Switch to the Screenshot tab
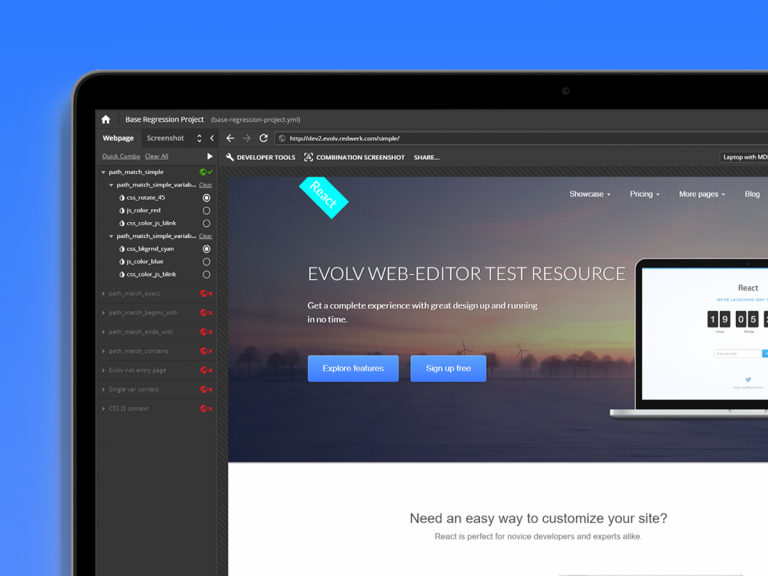Image resolution: width=768 pixels, height=576 pixels. click(166, 138)
